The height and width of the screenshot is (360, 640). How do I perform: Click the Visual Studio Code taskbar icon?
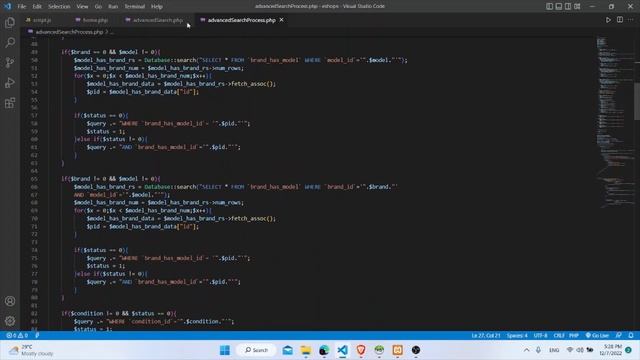(x=342, y=350)
